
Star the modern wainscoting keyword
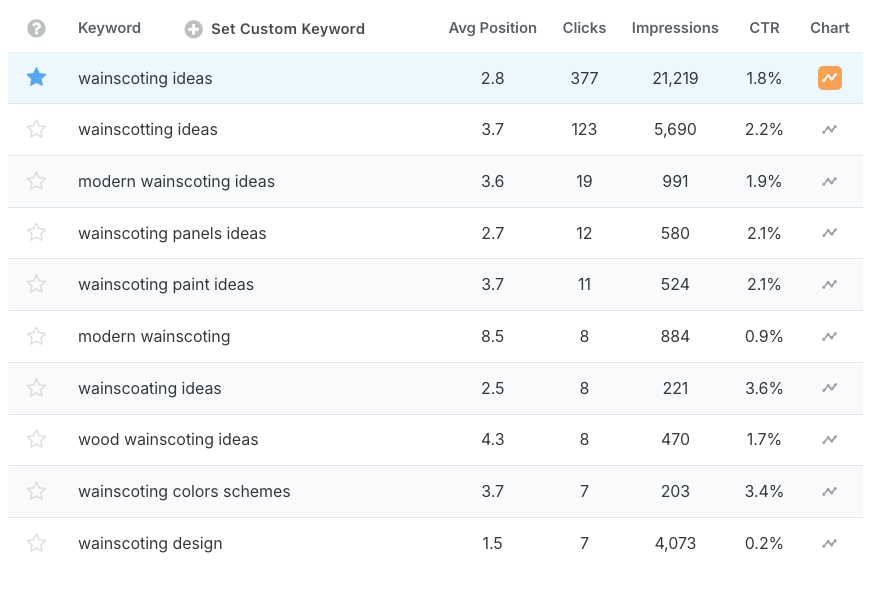point(37,336)
